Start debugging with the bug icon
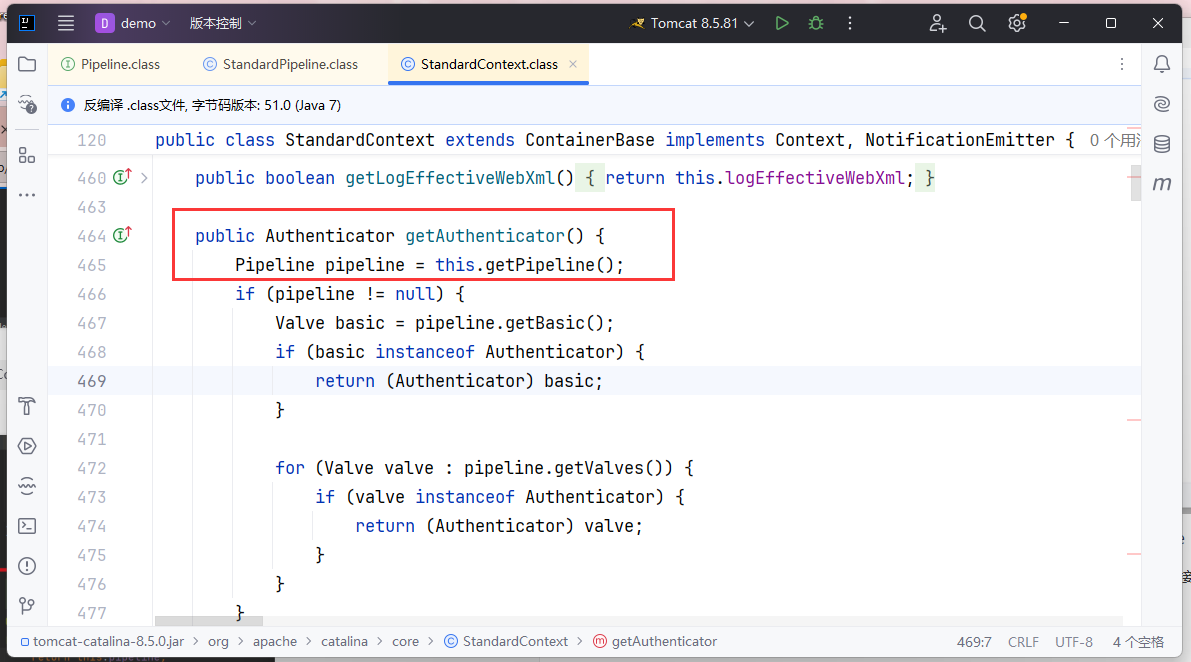 [816, 23]
